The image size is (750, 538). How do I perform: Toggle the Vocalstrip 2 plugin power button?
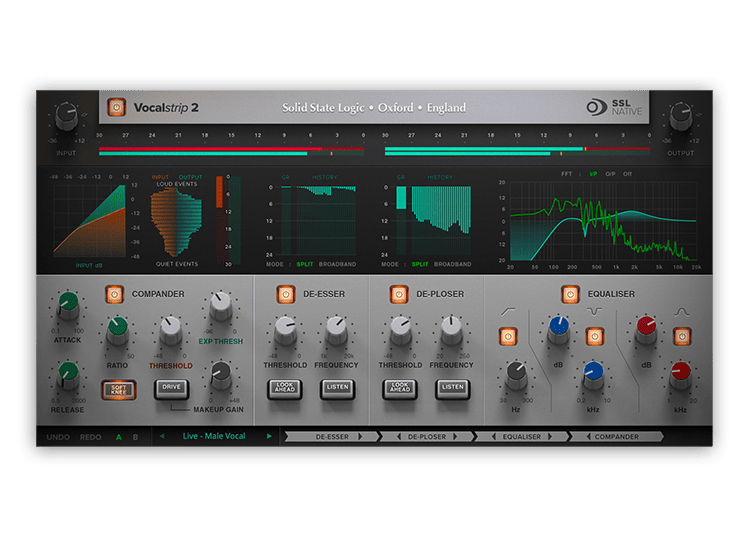click(x=116, y=107)
